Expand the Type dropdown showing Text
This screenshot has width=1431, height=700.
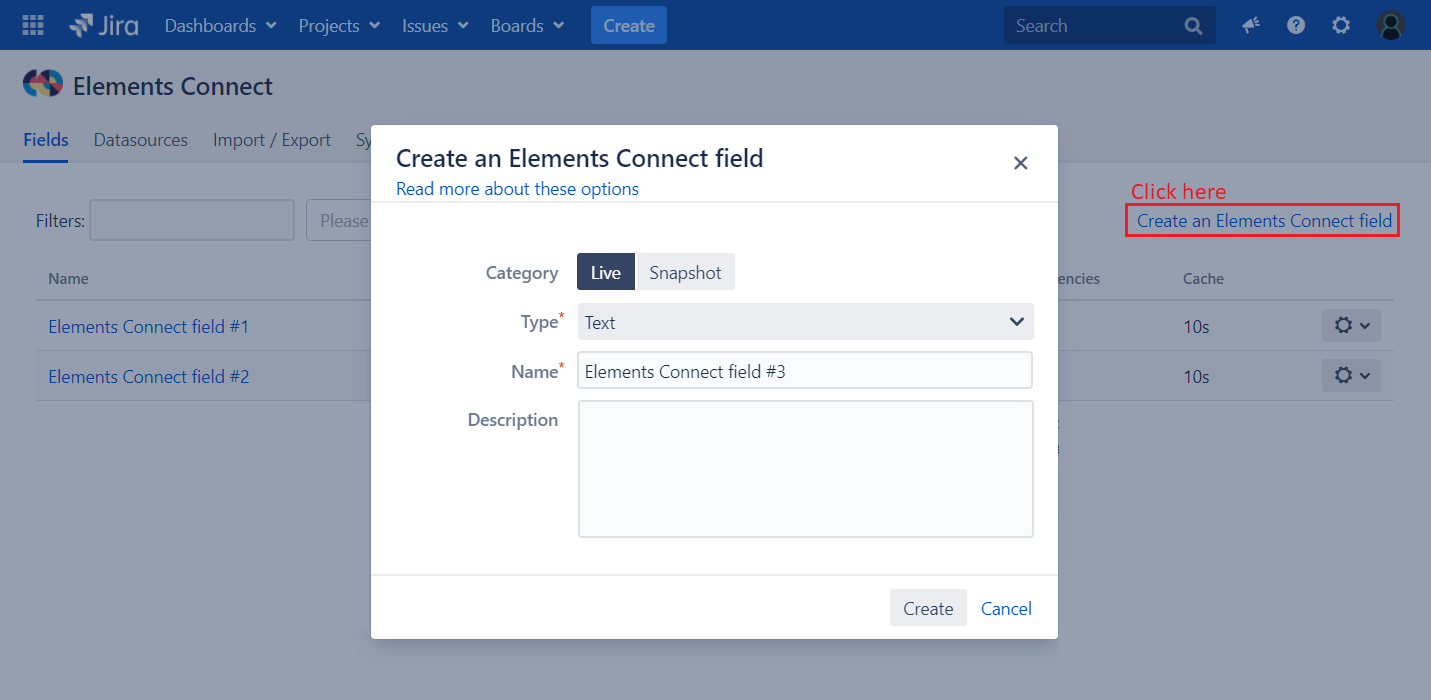click(805, 322)
